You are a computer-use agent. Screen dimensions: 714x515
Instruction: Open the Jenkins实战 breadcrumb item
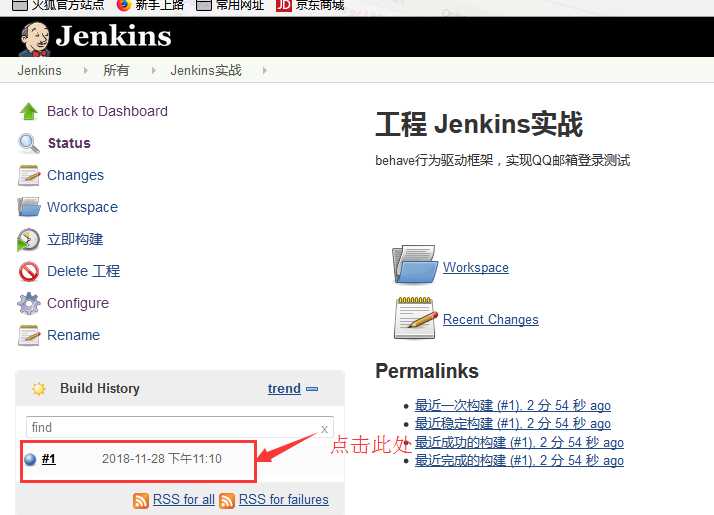coord(206,71)
